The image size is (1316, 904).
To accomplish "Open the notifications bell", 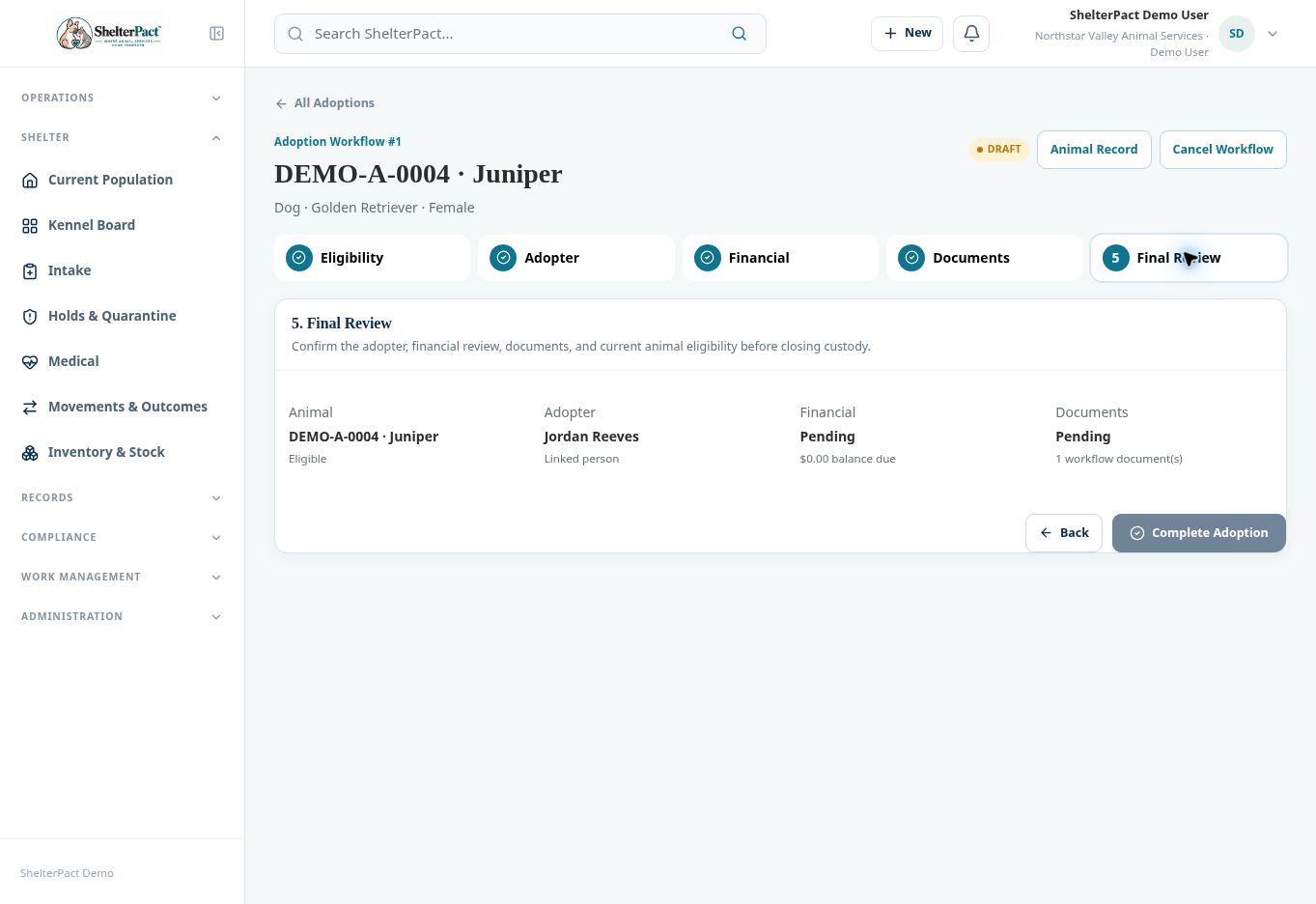I will 971,33.
